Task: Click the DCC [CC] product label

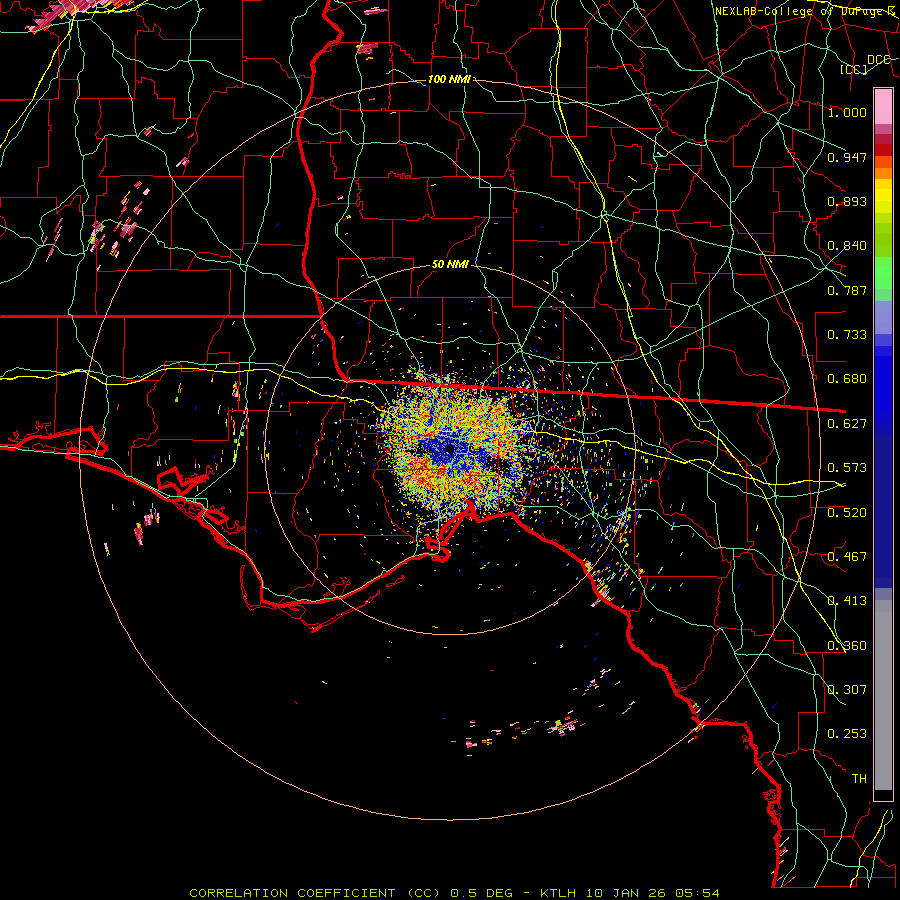Action: click(866, 64)
